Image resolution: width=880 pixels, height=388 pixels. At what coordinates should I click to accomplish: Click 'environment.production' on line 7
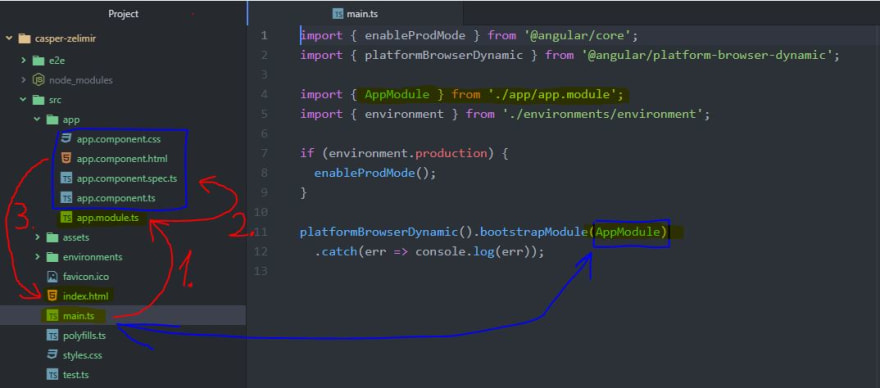click(408, 153)
